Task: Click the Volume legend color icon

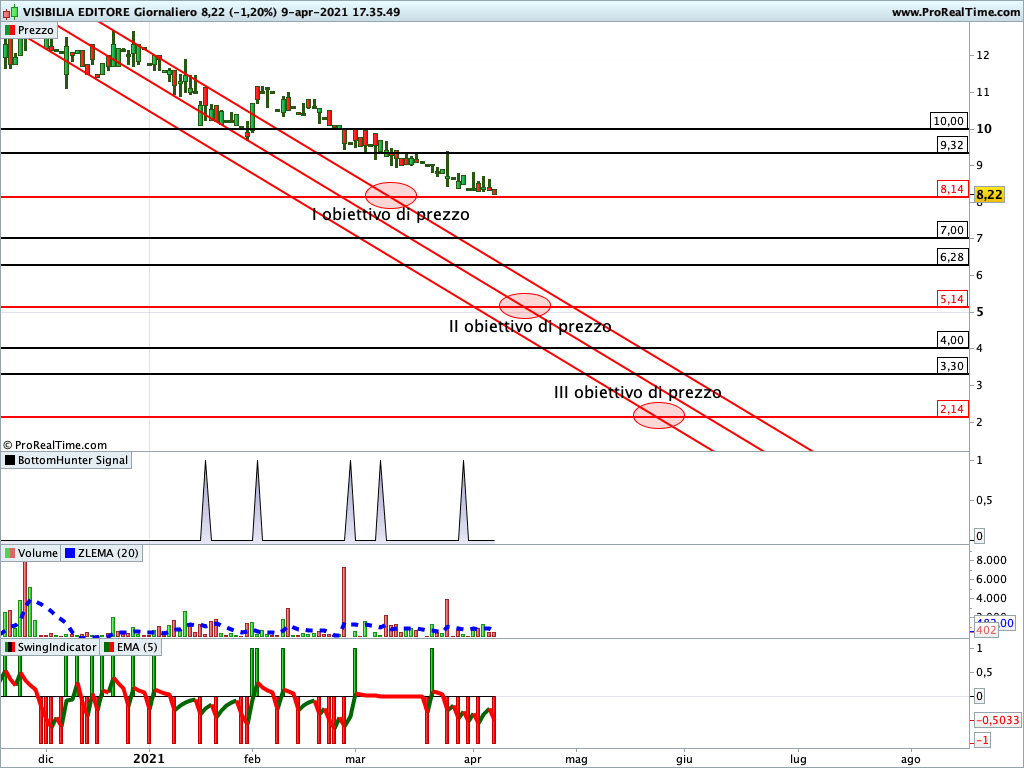Action: pos(10,553)
